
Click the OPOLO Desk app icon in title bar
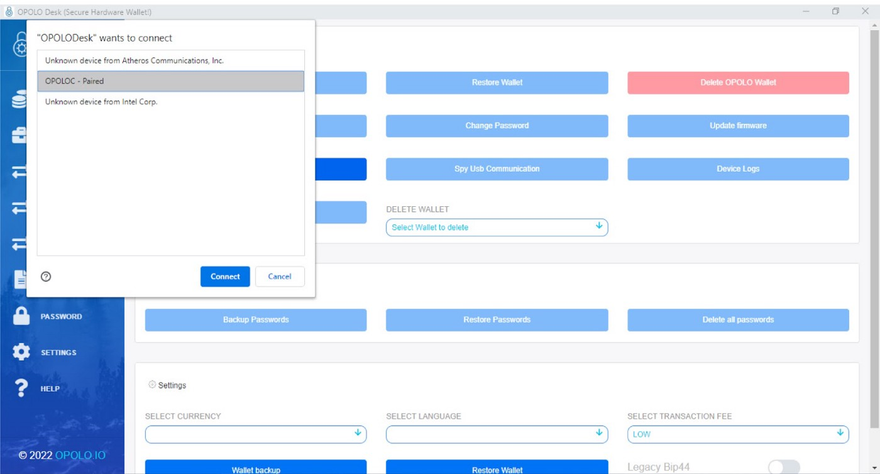coord(9,10)
